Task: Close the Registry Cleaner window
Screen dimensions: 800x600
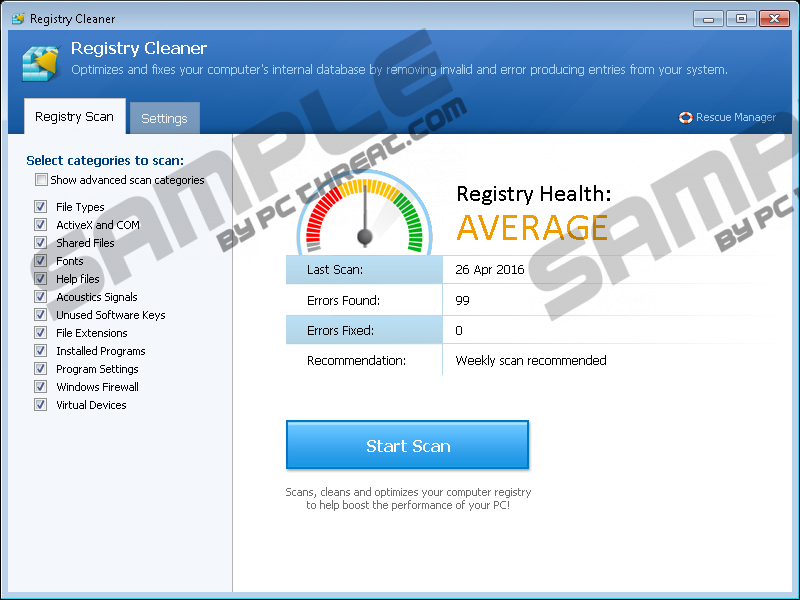Action: tap(774, 19)
